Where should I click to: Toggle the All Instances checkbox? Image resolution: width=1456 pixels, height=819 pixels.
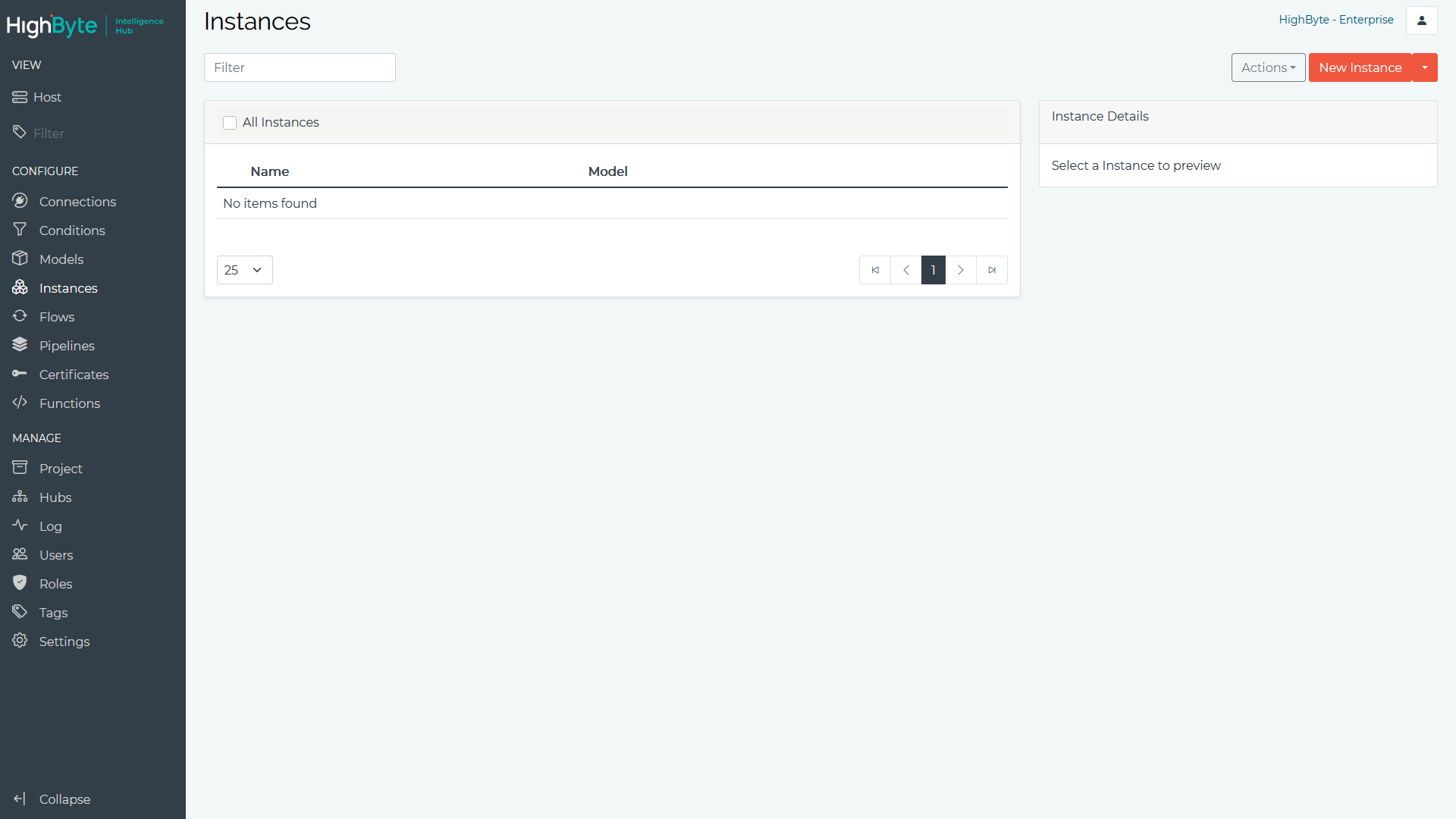(230, 122)
